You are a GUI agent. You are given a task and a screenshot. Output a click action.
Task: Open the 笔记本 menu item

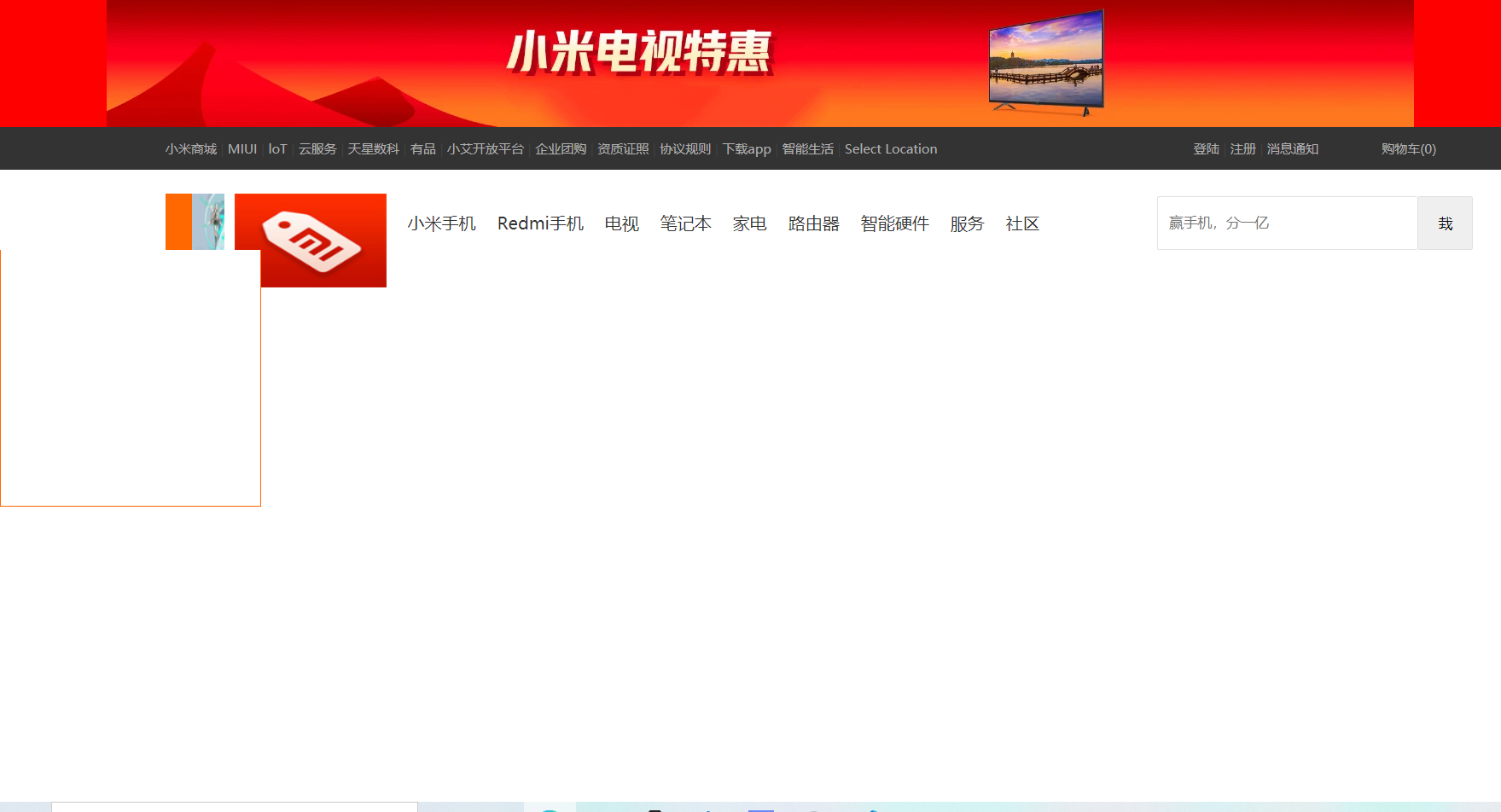pyautogui.click(x=686, y=223)
